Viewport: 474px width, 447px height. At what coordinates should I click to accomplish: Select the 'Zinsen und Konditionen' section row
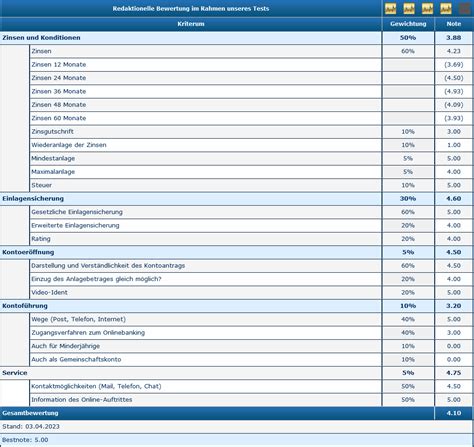click(237, 38)
